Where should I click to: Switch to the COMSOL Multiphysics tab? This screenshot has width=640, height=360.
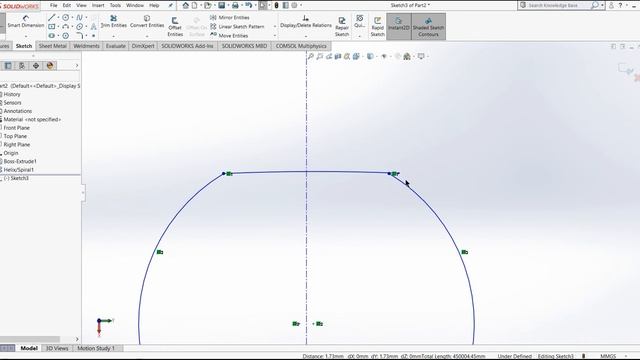[301, 46]
